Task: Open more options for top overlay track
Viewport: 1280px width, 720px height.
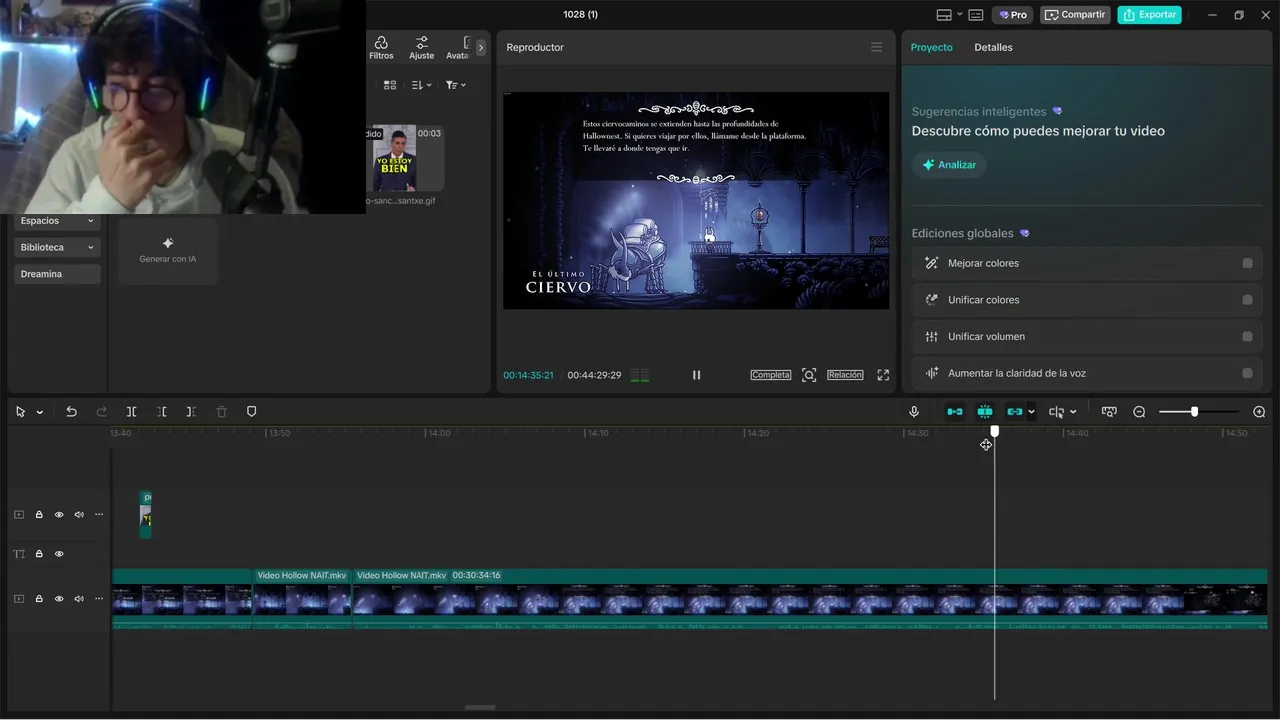Action: click(99, 515)
